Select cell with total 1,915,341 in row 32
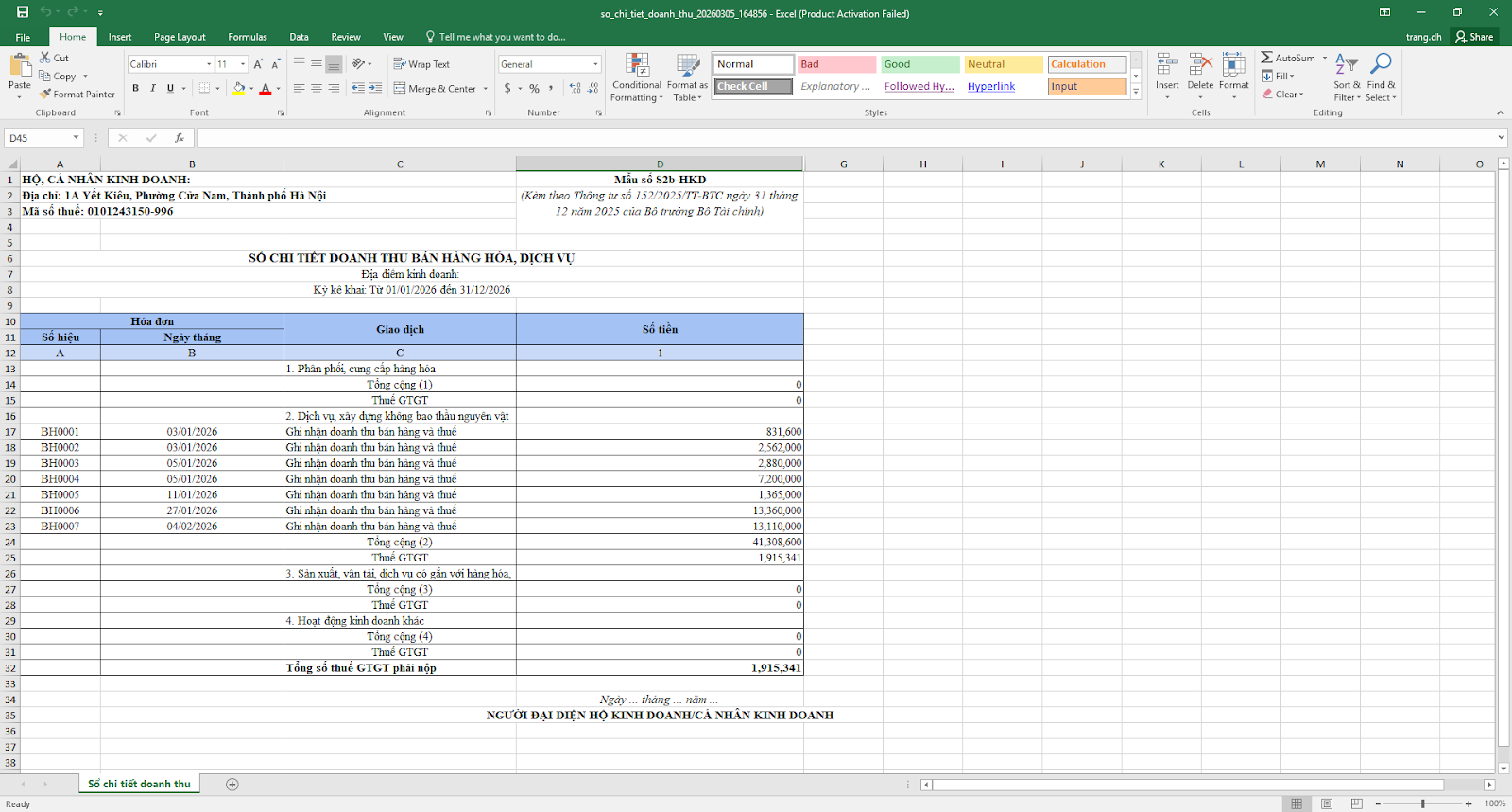This screenshot has width=1512, height=812. tap(660, 668)
